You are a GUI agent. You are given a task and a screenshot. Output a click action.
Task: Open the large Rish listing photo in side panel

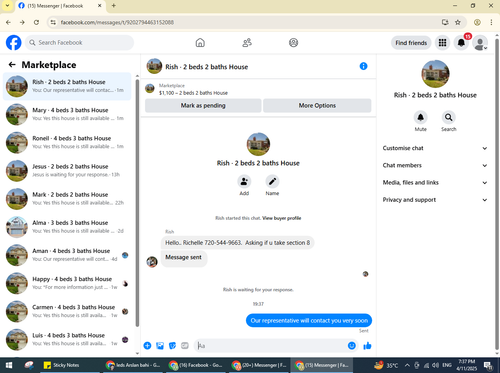435,74
